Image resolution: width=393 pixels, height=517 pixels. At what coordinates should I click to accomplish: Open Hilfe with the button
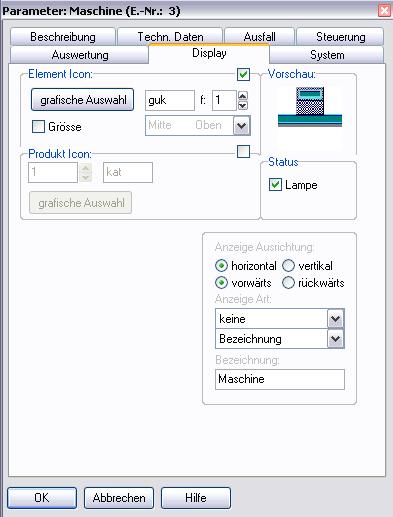click(x=196, y=498)
